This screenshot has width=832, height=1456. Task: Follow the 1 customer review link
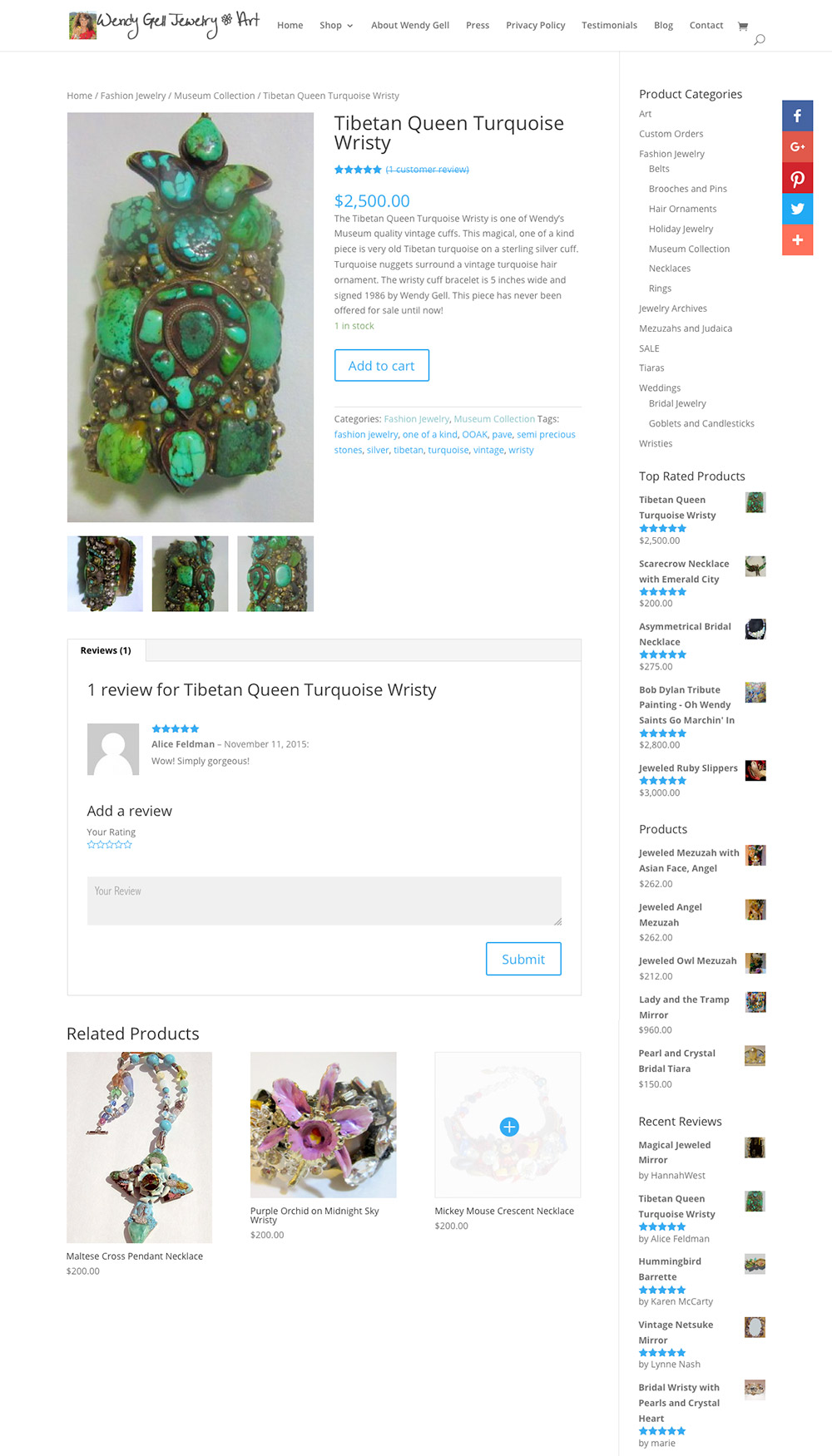point(427,170)
